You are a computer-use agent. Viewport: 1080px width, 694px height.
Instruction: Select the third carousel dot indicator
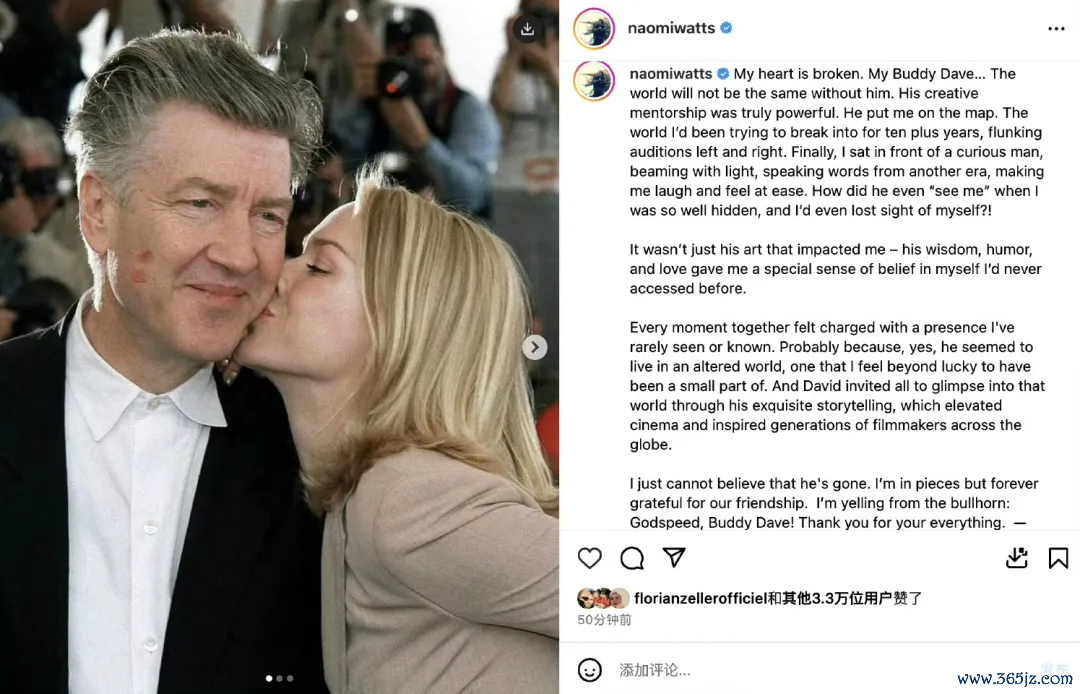tap(290, 678)
